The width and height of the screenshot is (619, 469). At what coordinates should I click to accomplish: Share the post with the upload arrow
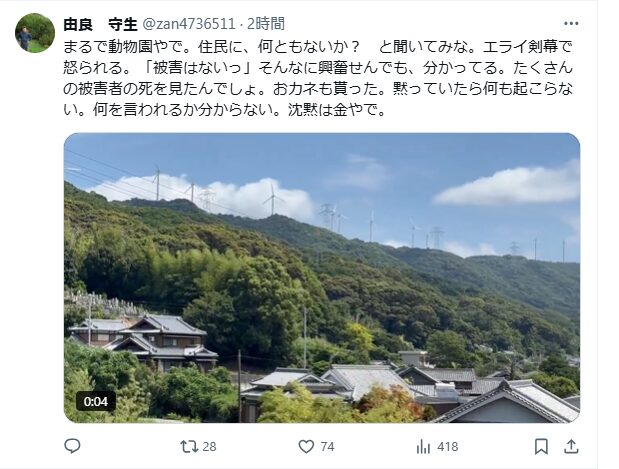click(x=571, y=446)
